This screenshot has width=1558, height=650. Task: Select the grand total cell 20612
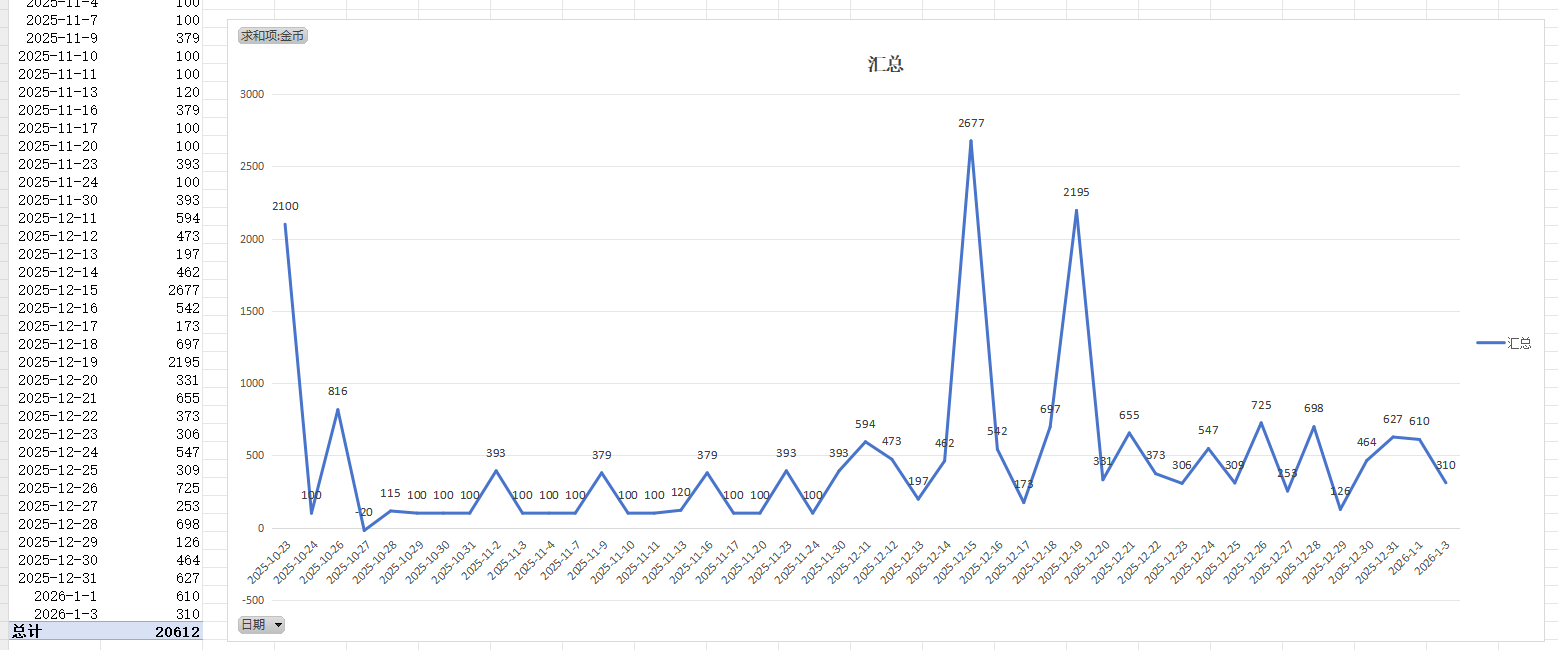coord(177,632)
